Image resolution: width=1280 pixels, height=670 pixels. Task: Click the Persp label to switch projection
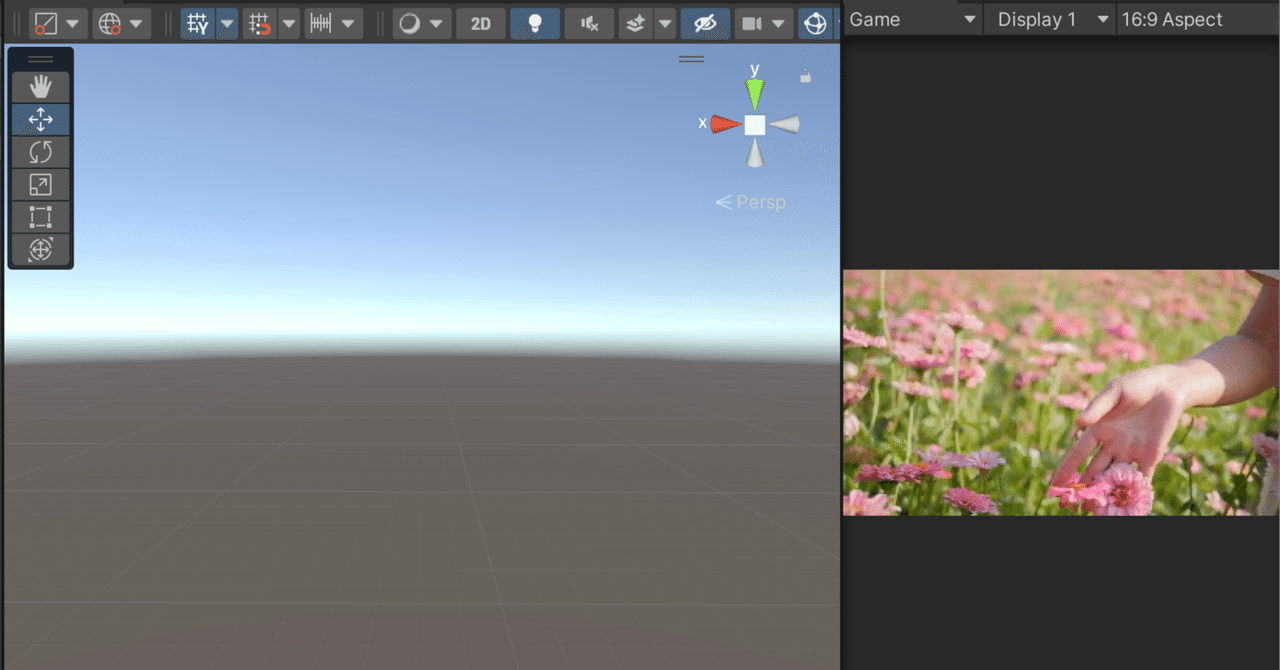759,201
